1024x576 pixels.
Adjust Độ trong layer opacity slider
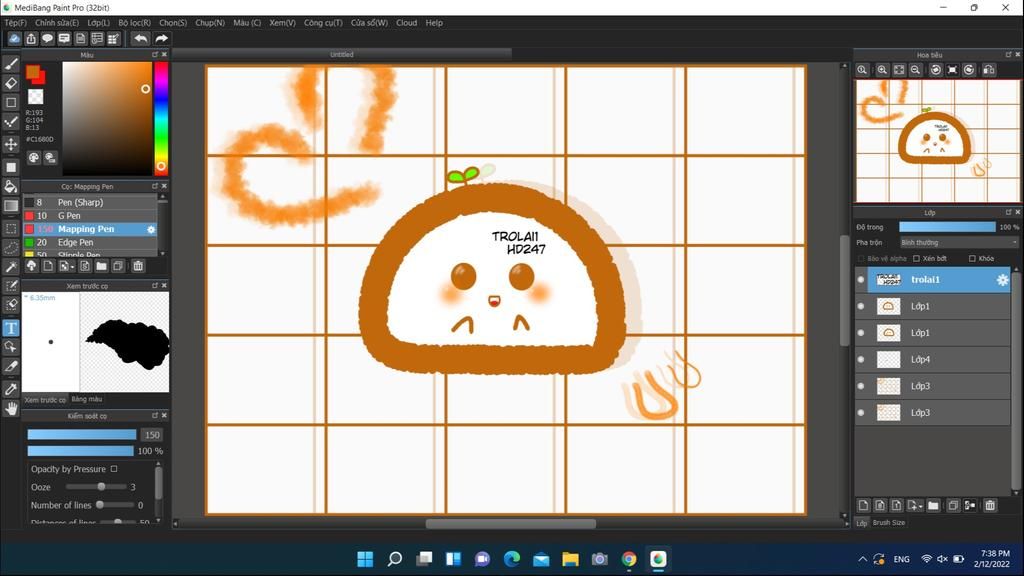click(947, 227)
